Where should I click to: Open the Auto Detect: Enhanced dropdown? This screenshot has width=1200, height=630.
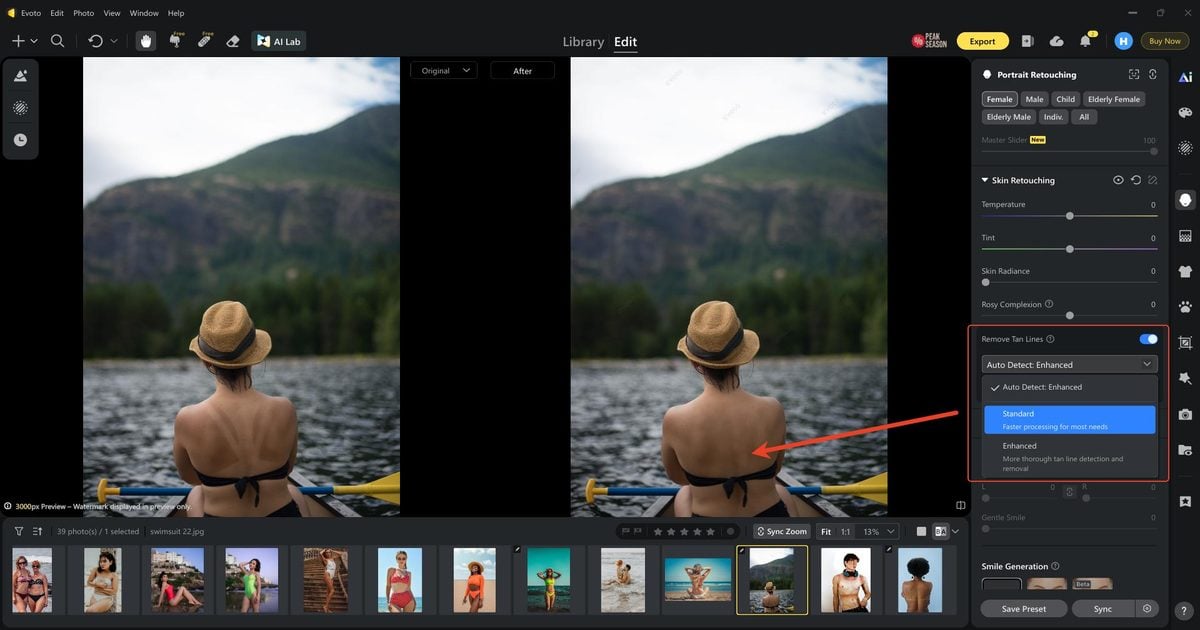tap(1069, 364)
